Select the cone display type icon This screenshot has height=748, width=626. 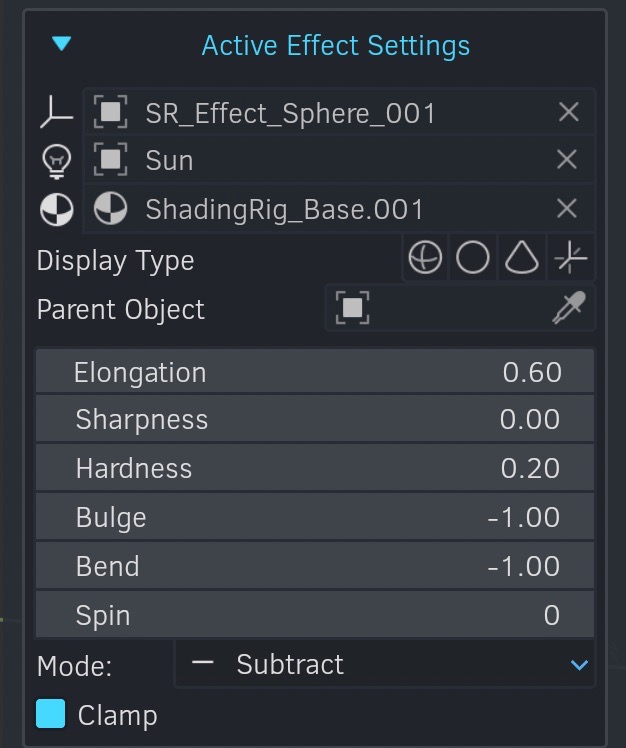(x=522, y=258)
